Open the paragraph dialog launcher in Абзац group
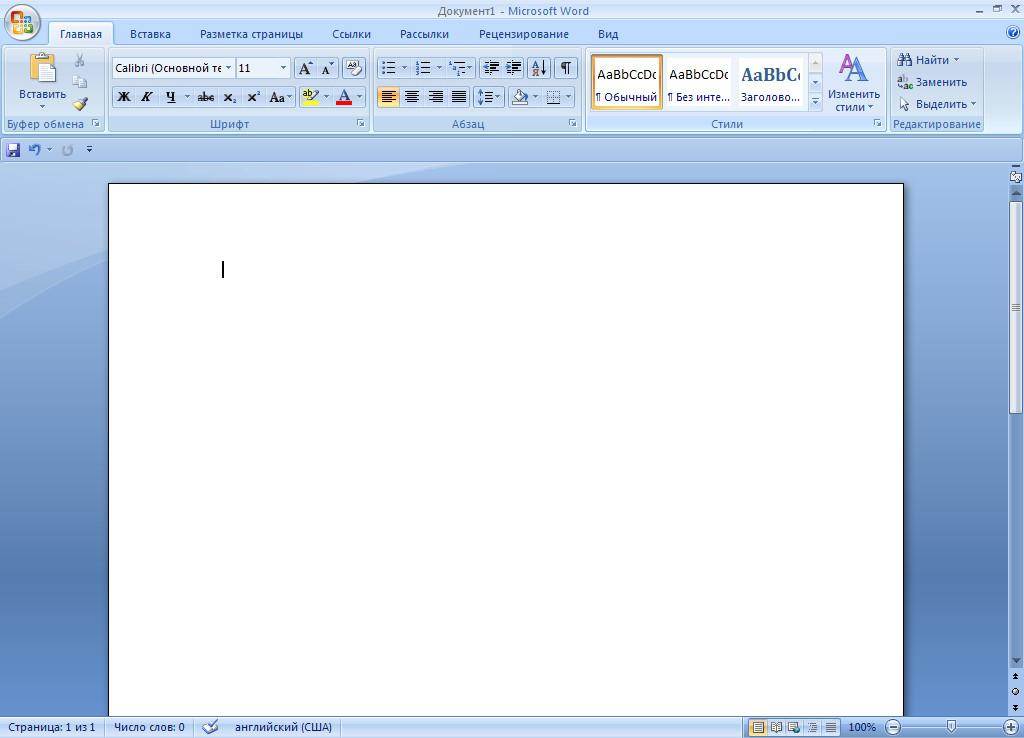The image size is (1024, 738). click(573, 123)
